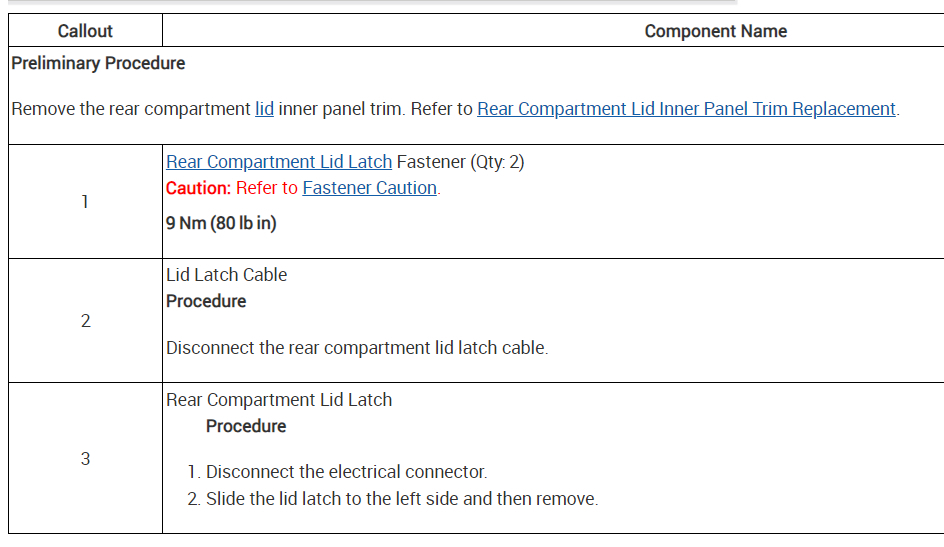Click the indented Procedure heading in callout 3
Viewport: 944px width, 547px height.
point(246,426)
